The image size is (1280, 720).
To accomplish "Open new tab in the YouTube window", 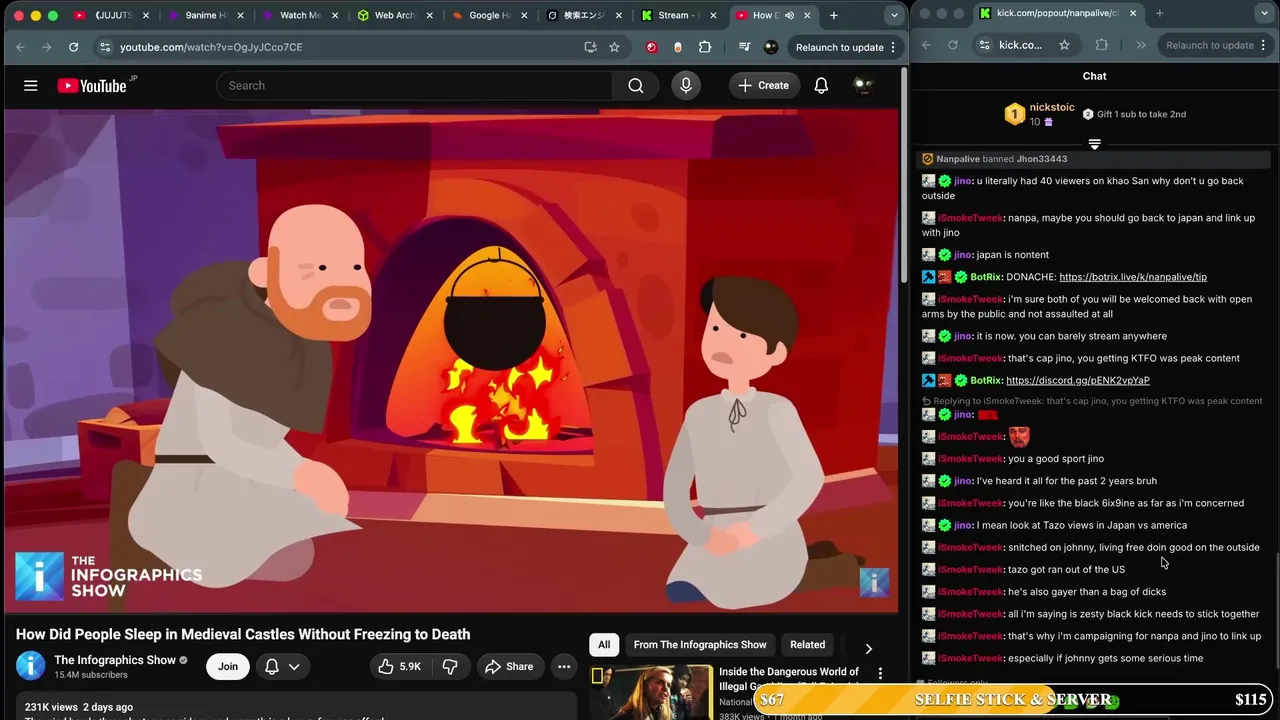I will click(834, 15).
